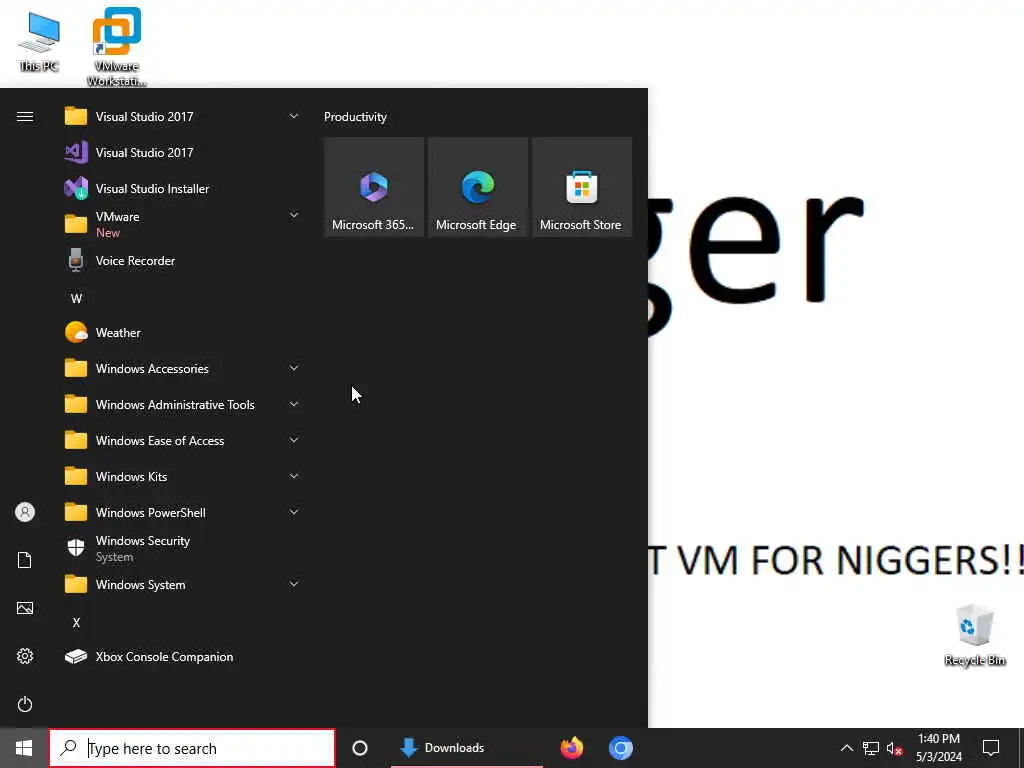Open Voice Recorder app
1024x768 pixels.
(181, 261)
